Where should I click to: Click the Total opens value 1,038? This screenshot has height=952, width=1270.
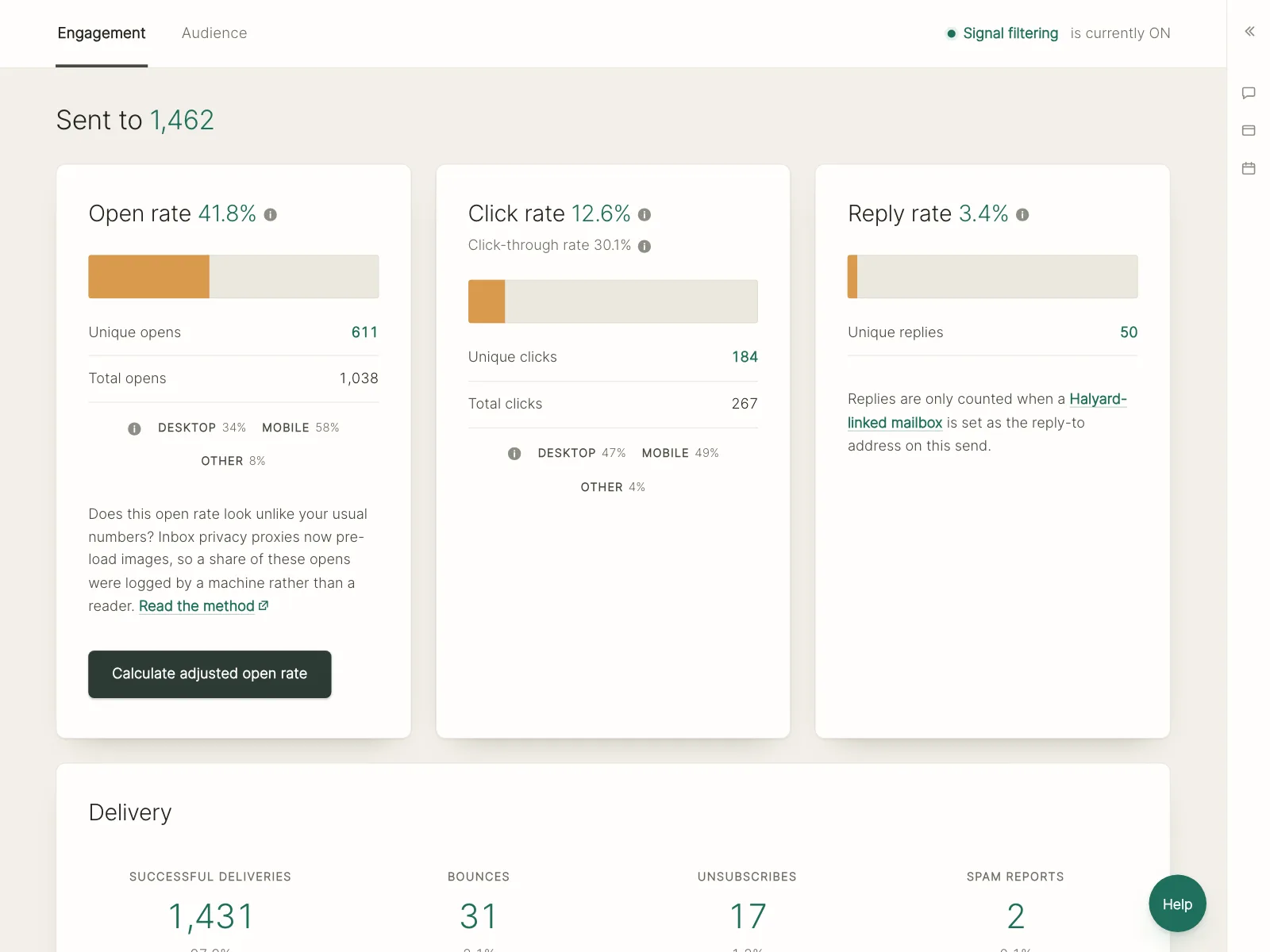coord(359,378)
